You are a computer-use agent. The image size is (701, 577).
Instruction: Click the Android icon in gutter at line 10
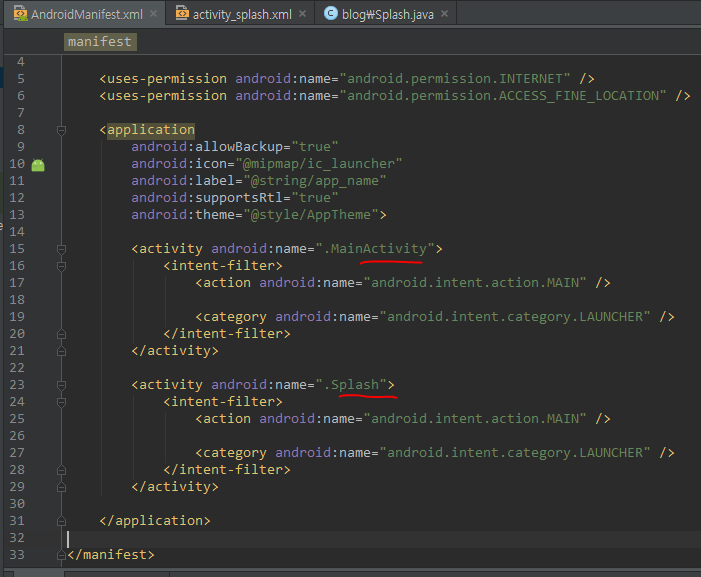pyautogui.click(x=38, y=165)
